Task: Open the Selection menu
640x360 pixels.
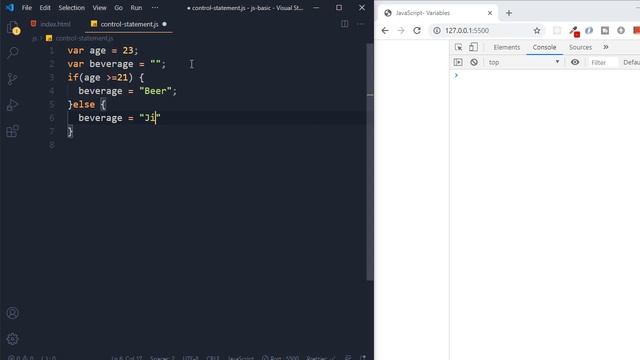Action: pyautogui.click(x=71, y=8)
